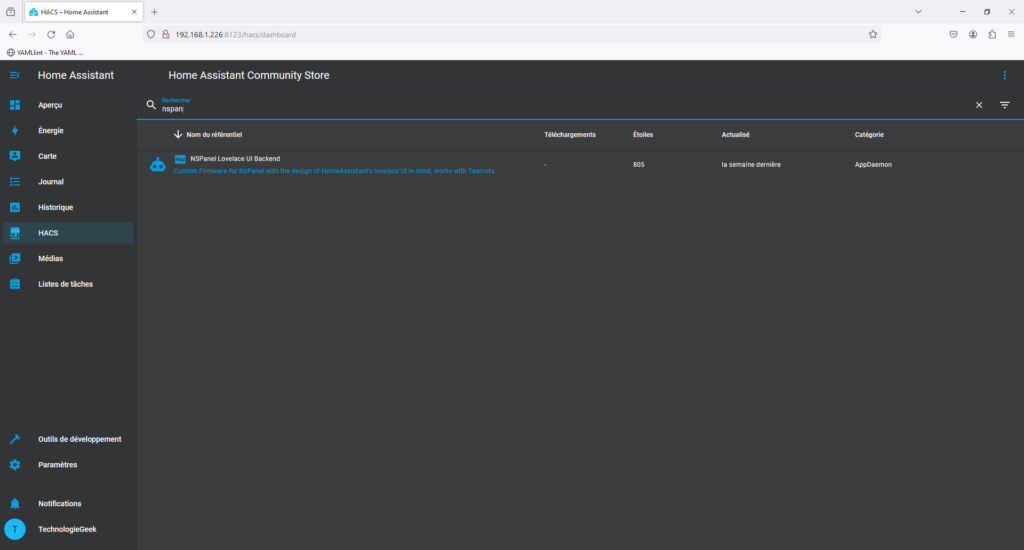
Task: Sort by Nom du référentiel arrow
Action: [178, 134]
